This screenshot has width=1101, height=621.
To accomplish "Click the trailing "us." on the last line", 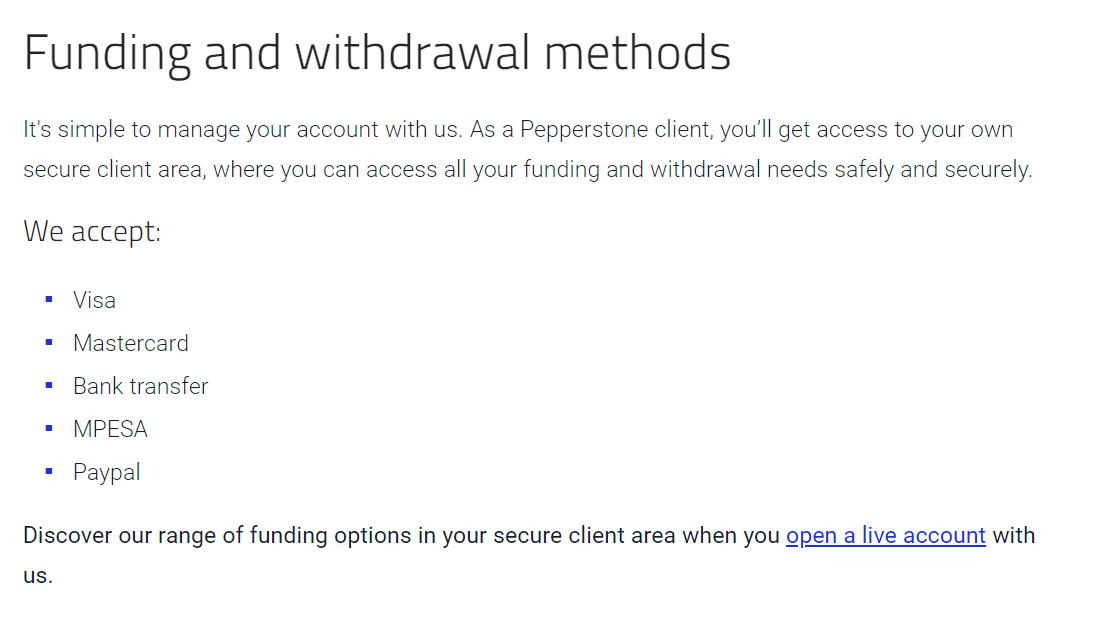I will [x=37, y=576].
